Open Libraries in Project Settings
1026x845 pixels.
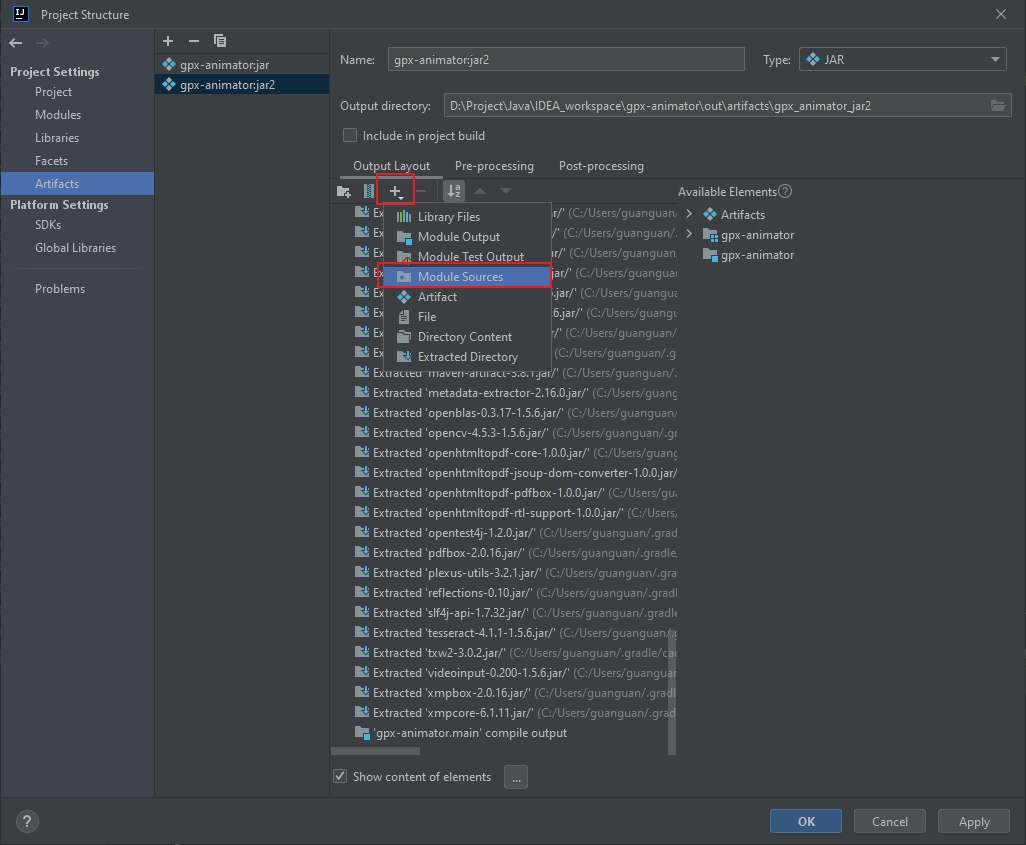coord(57,137)
